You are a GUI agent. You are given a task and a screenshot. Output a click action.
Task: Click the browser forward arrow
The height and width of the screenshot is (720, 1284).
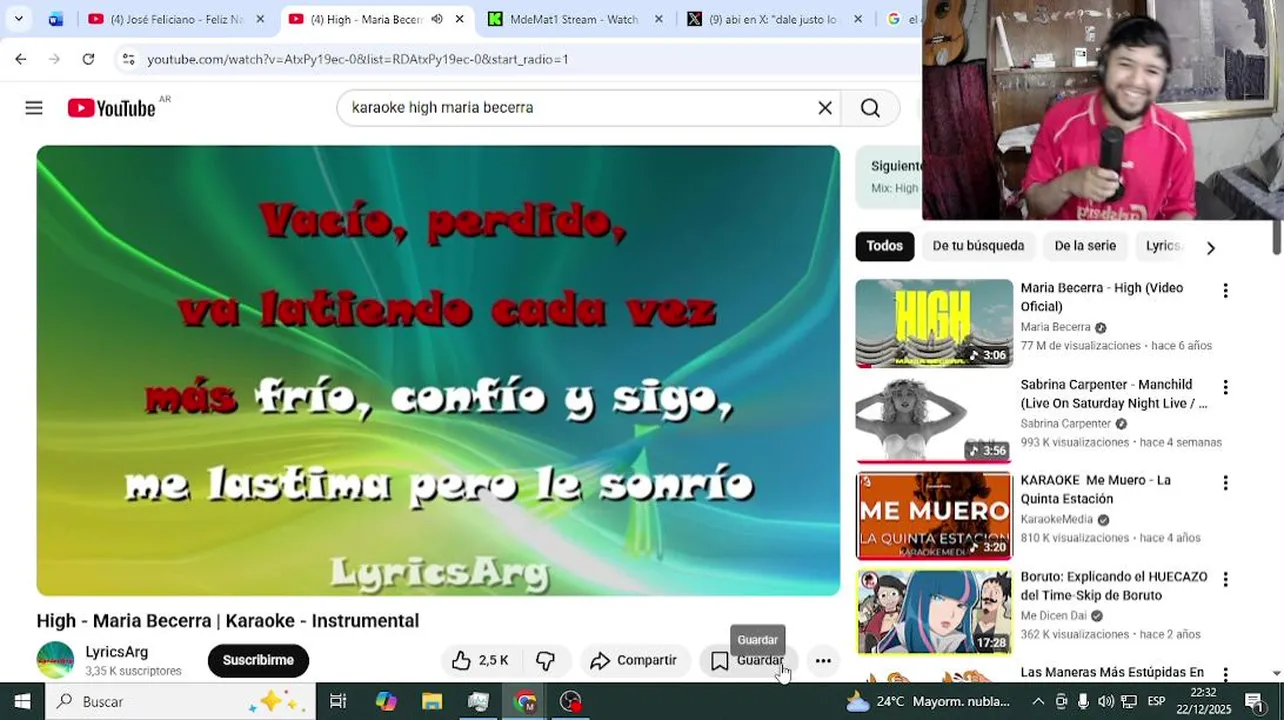tap(54, 59)
